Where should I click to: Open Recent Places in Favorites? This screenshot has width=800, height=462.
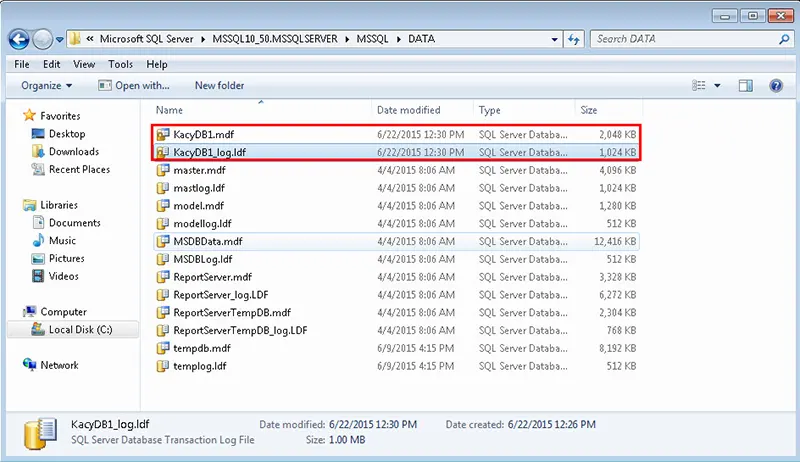pyautogui.click(x=79, y=170)
